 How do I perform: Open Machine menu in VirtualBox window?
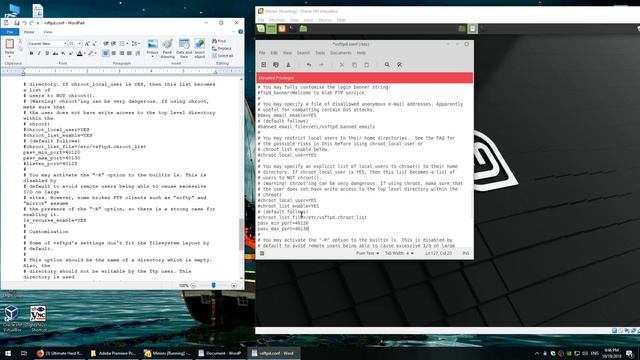[277, 20]
